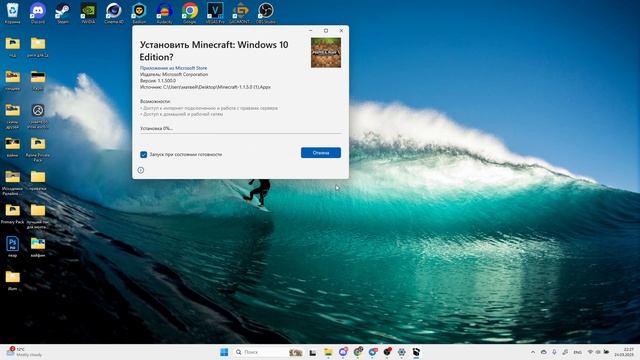This screenshot has height=360, width=640.
Task: Launch Cinema 4D from the desktop
Action: tap(113, 12)
